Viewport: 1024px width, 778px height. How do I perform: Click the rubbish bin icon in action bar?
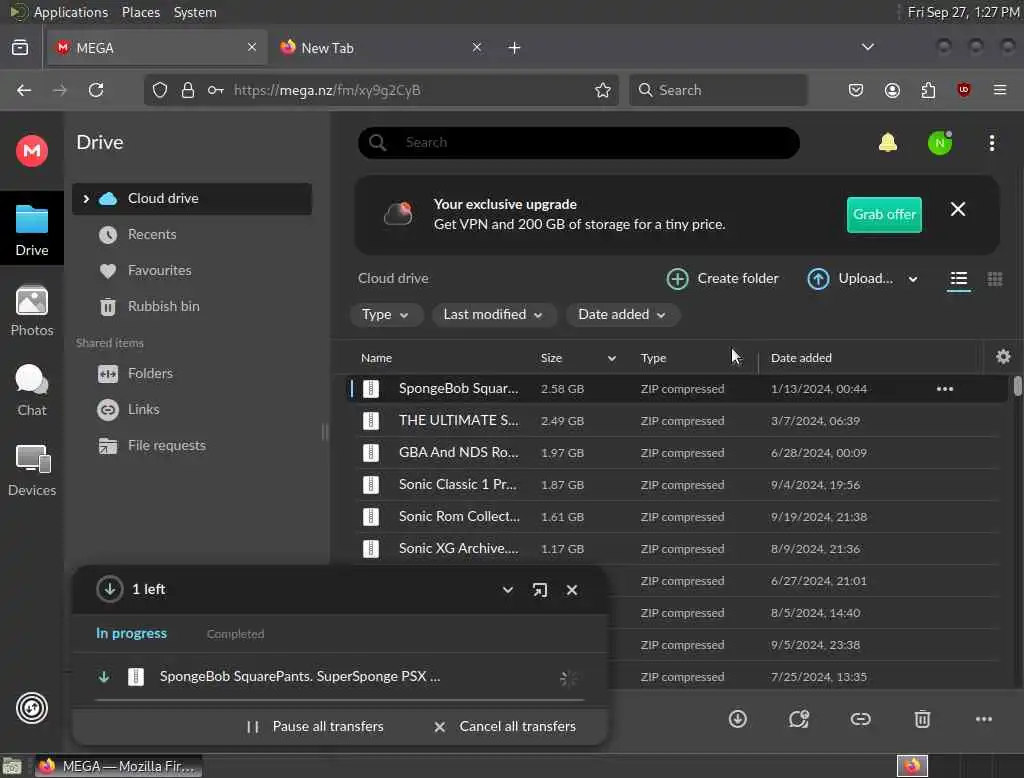pyautogui.click(x=921, y=719)
